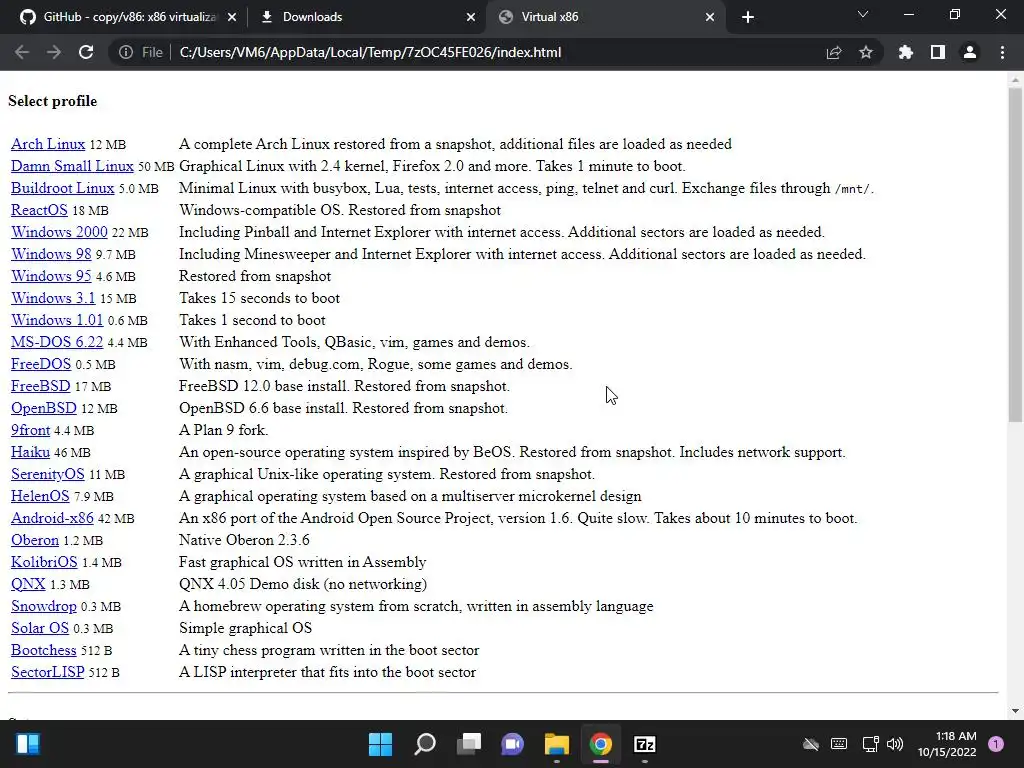Open the 7-Zip taskbar icon
Screen dimensions: 1024x768
pyautogui.click(x=645, y=744)
